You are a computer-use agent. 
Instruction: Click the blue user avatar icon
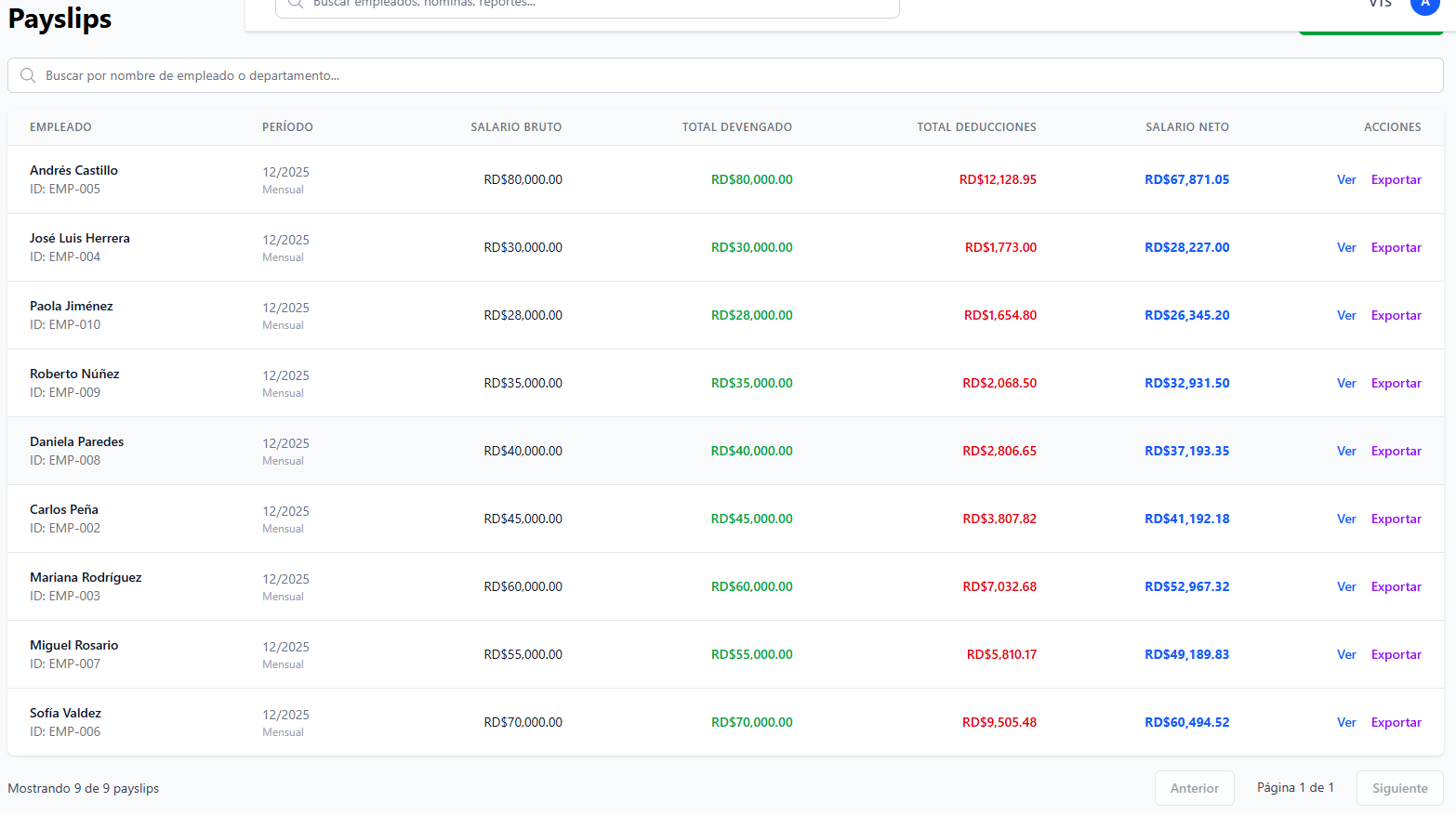(x=1424, y=5)
